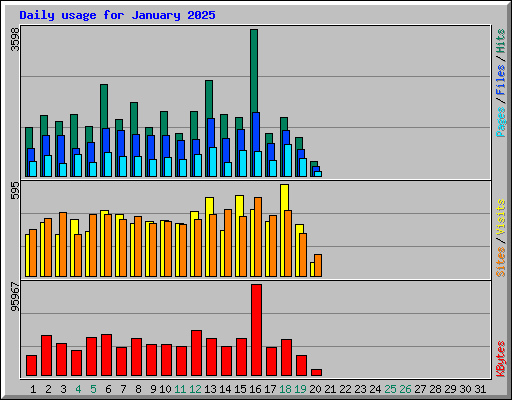The width and height of the screenshot is (512, 400).
Task: Click the chart title Daily usage for January 2025
Action: coord(117,15)
